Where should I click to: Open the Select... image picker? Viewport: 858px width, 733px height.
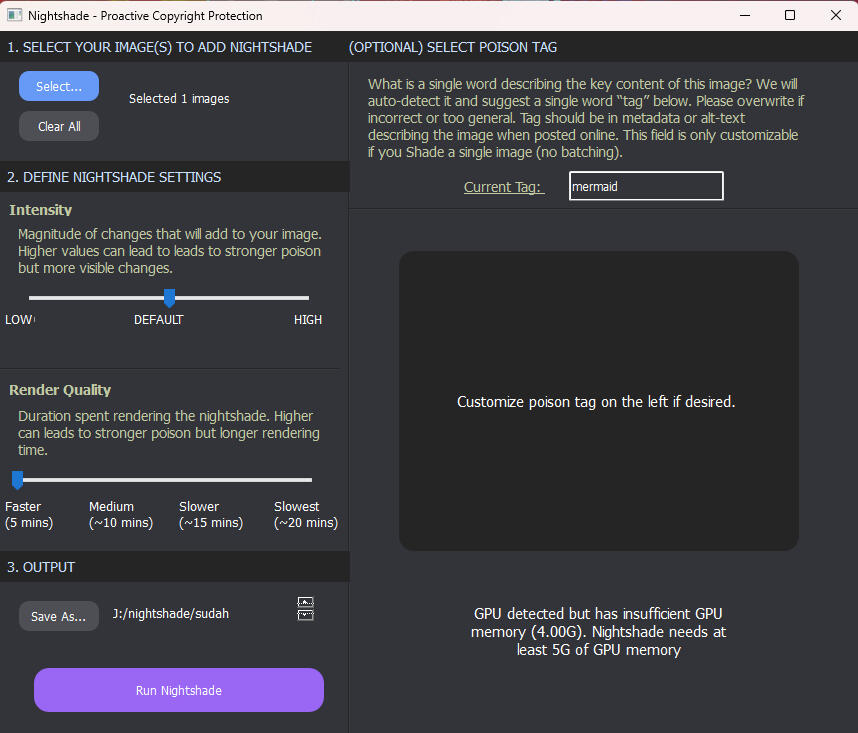[59, 86]
